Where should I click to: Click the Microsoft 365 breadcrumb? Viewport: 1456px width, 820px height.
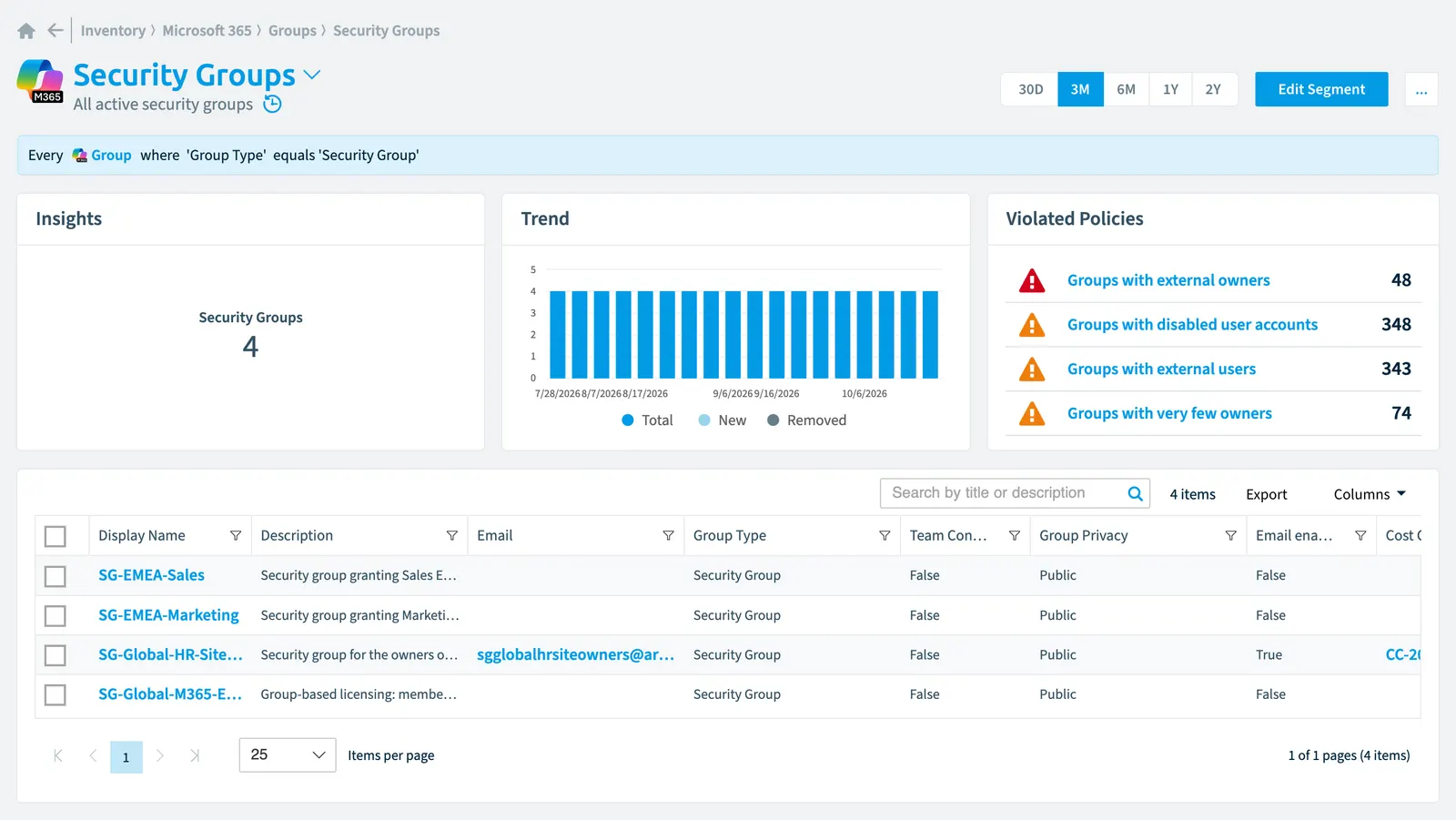click(x=207, y=31)
